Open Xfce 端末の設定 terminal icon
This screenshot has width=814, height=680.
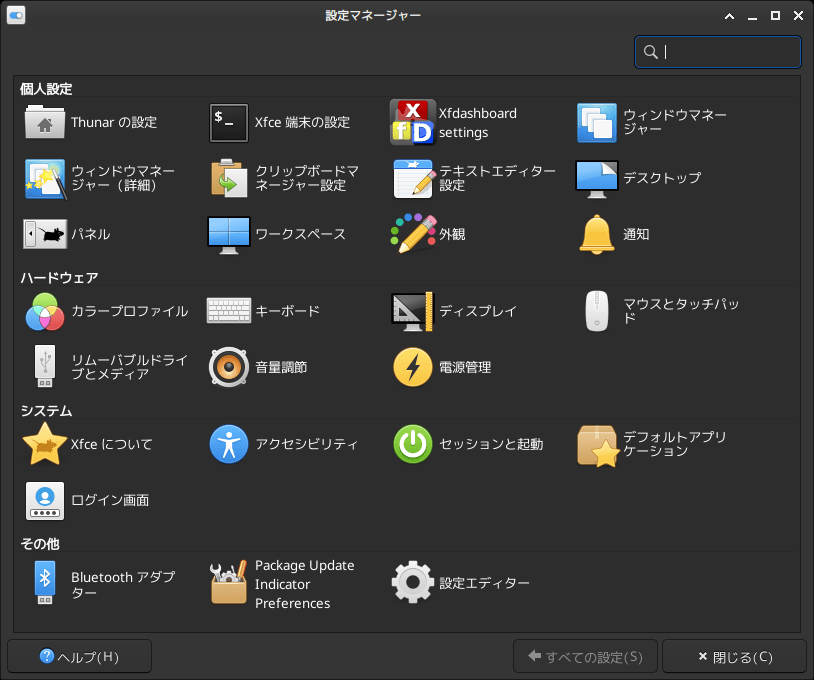pyautogui.click(x=228, y=123)
